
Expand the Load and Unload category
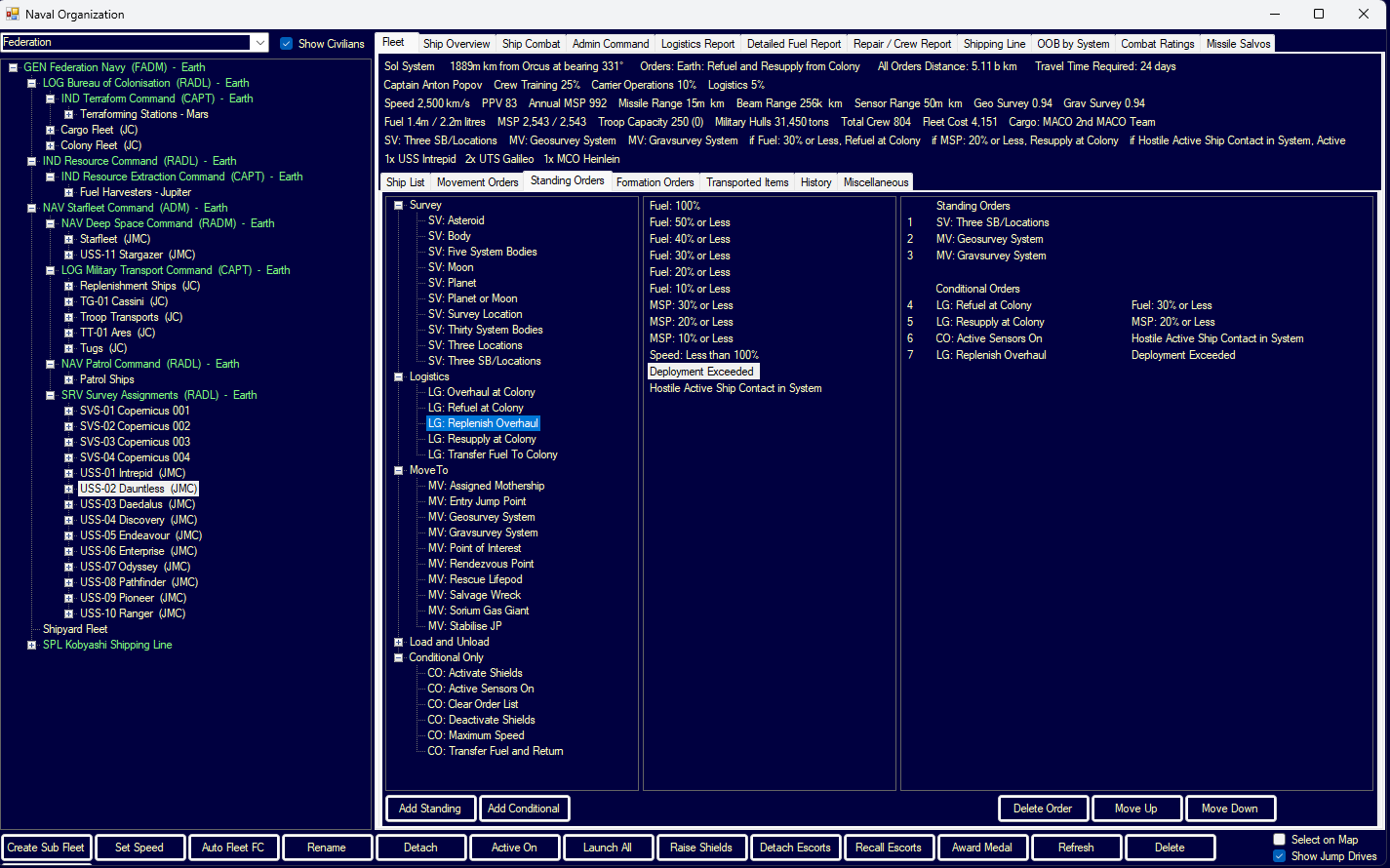(x=398, y=642)
